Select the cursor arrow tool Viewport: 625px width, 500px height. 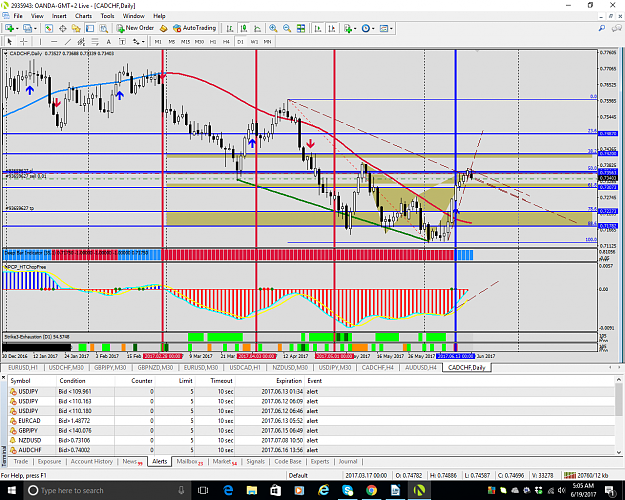(x=10, y=41)
